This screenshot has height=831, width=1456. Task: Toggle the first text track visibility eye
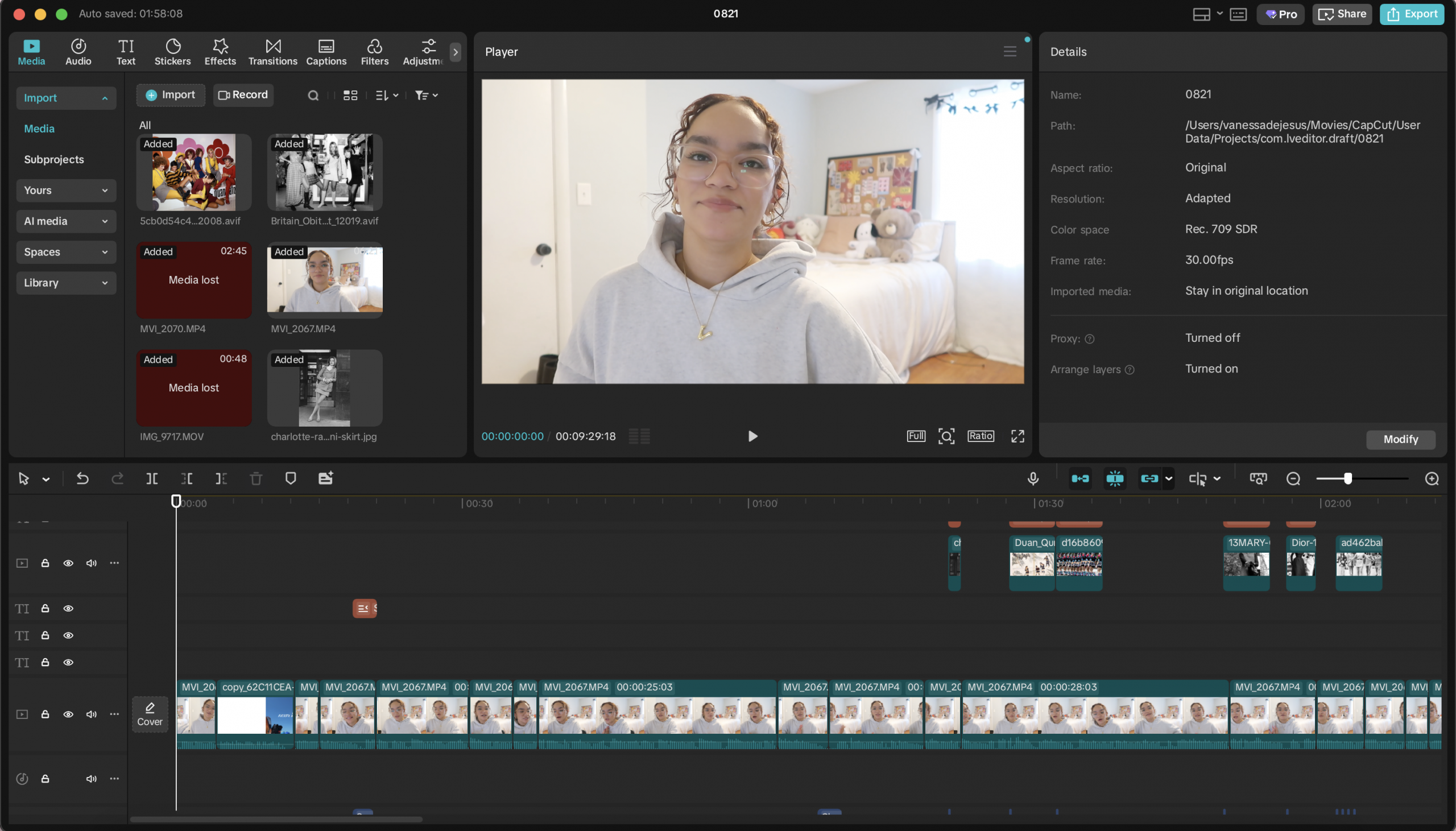[68, 609]
